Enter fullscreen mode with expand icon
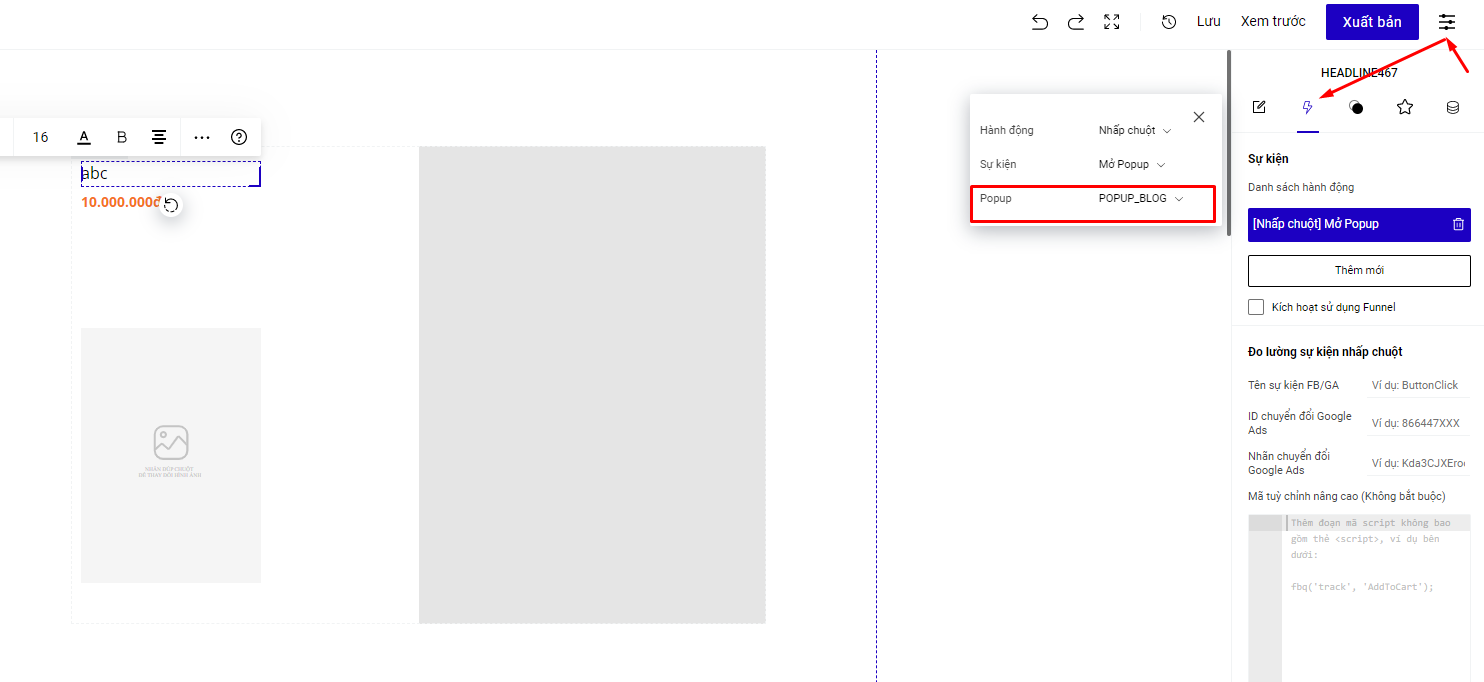This screenshot has height=682, width=1484. point(1111,22)
